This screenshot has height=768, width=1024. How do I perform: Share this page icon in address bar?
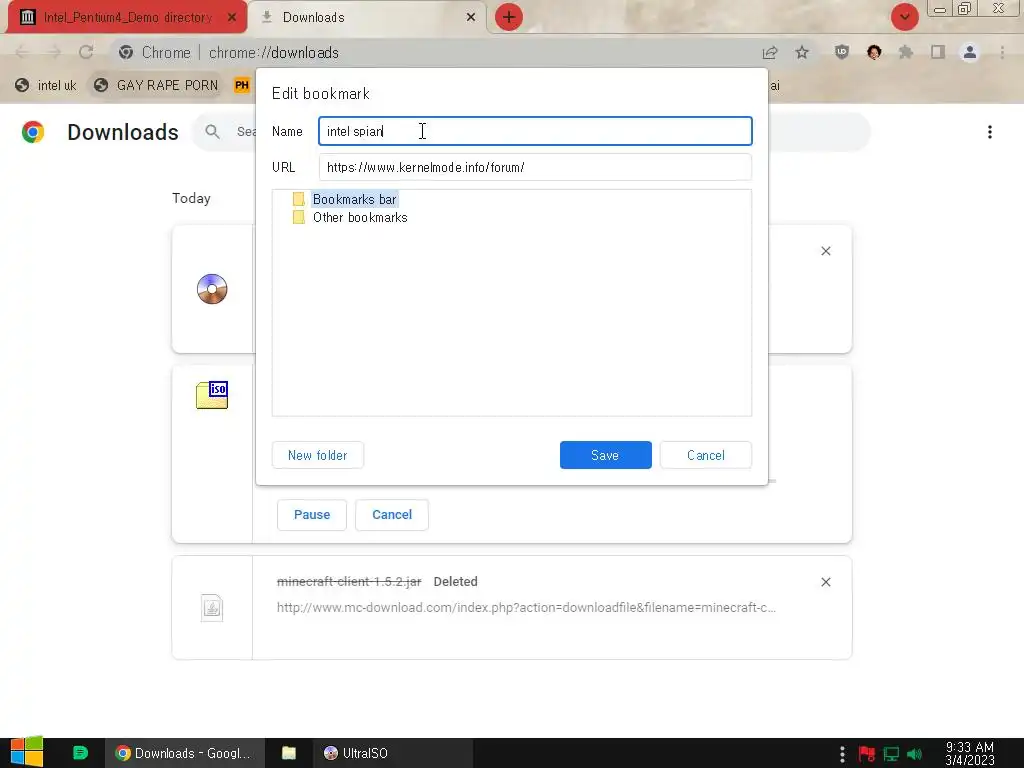click(x=770, y=52)
